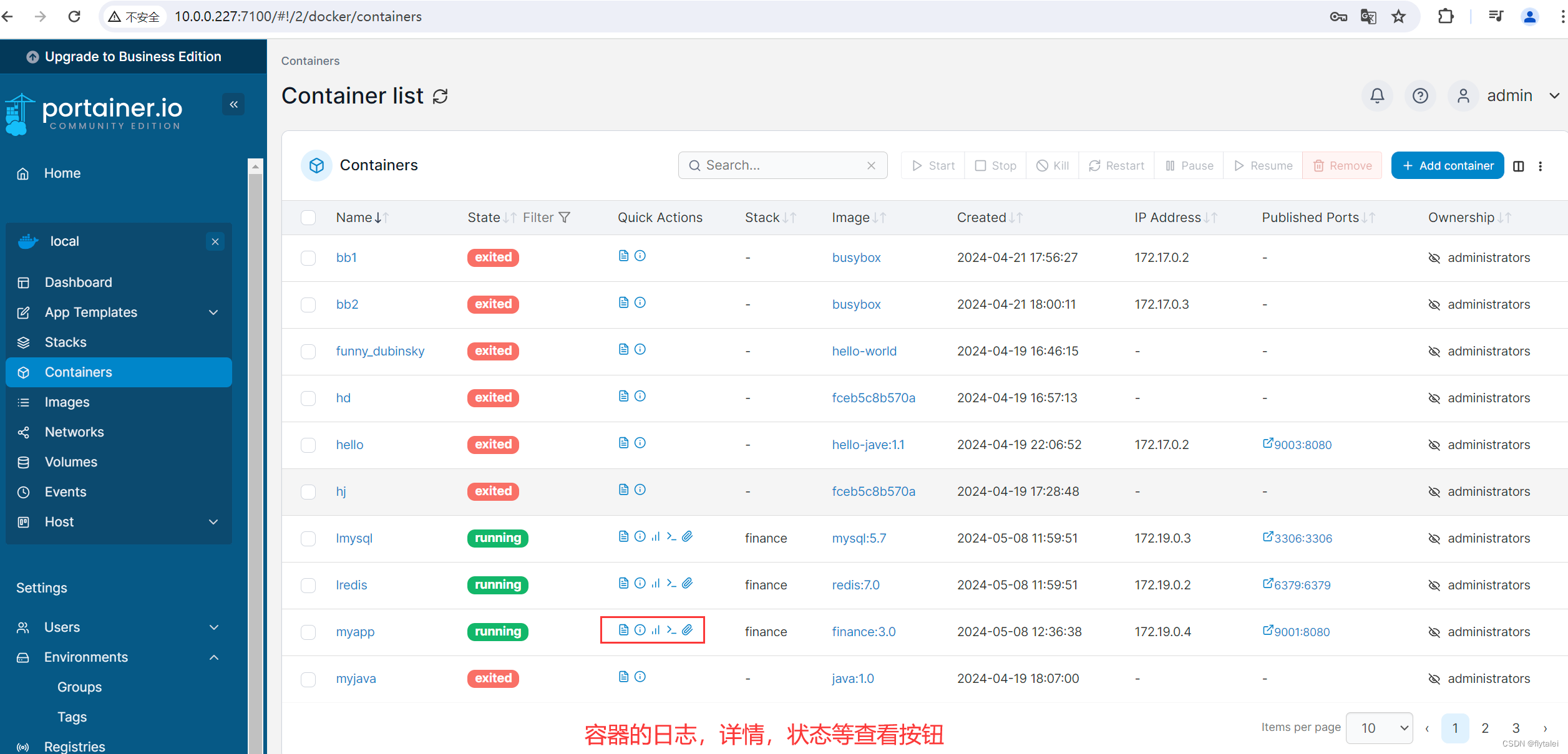Click attach icon for myapp container
This screenshot has height=754, width=1568.
tap(687, 630)
